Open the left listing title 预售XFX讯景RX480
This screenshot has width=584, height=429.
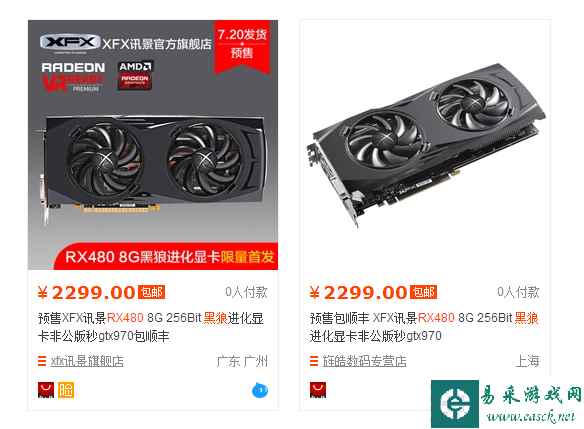point(151,327)
